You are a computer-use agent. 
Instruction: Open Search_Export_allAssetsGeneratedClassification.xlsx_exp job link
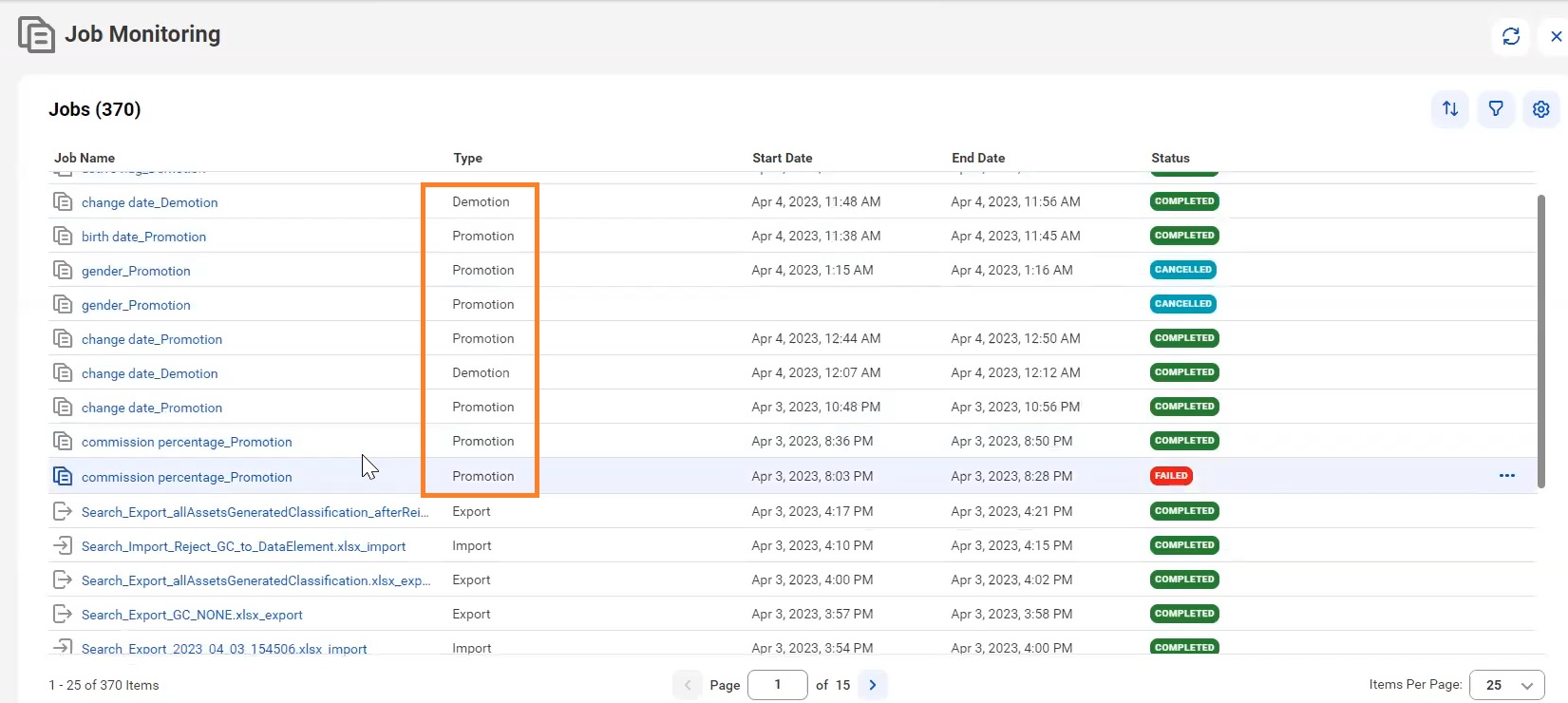(255, 580)
